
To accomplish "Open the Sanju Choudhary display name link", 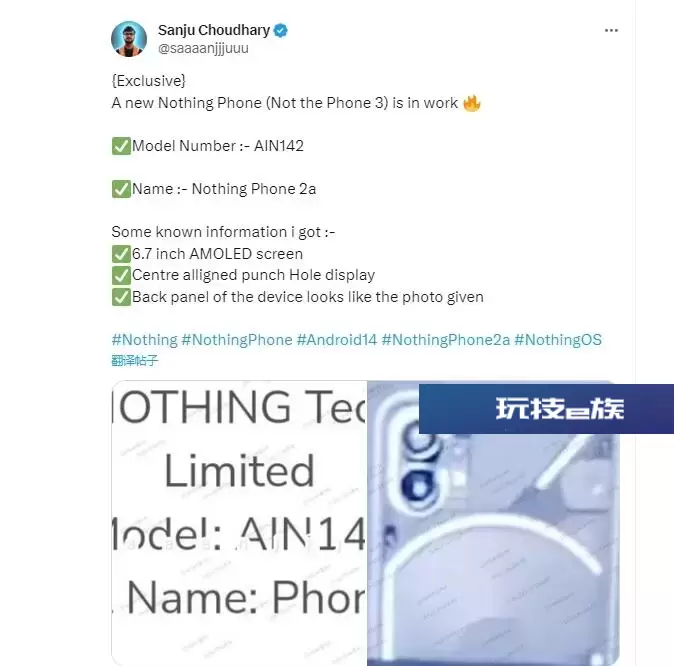I will coord(214,31).
